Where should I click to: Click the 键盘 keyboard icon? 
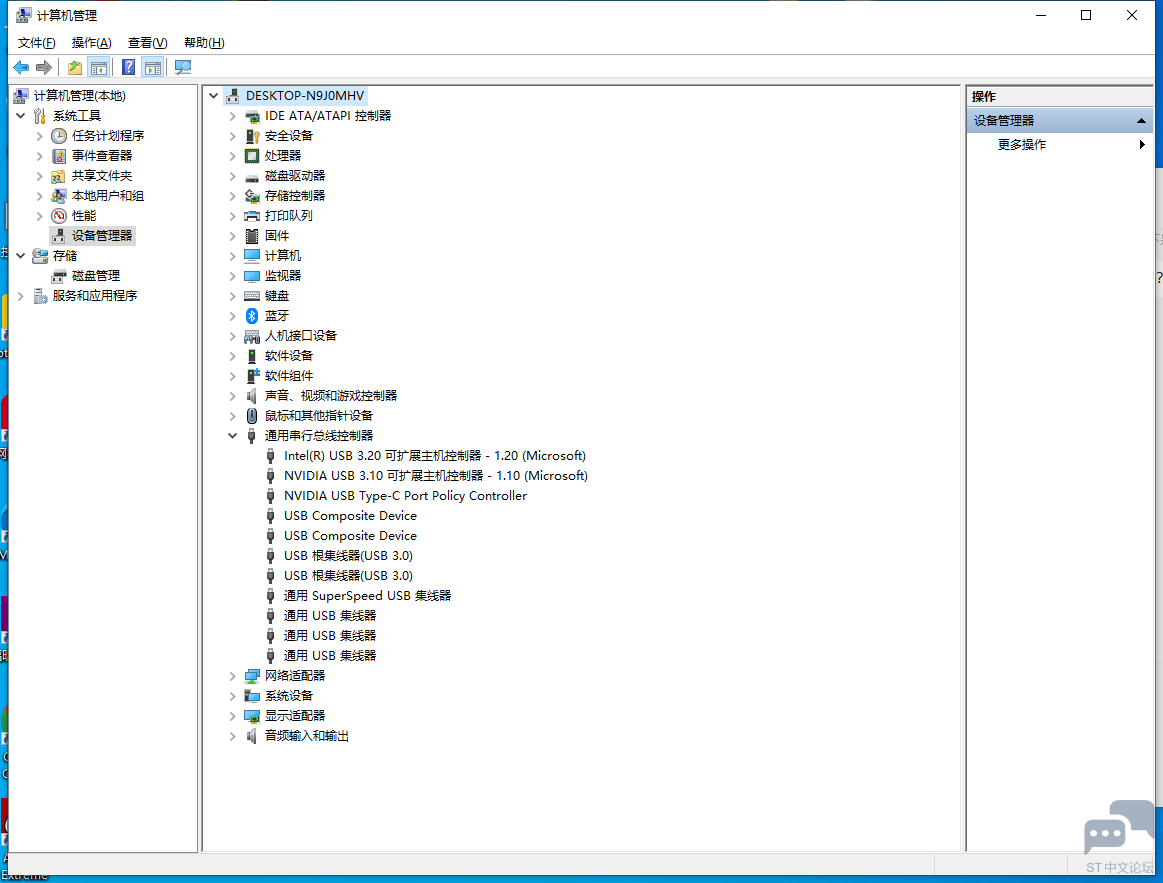(252, 296)
